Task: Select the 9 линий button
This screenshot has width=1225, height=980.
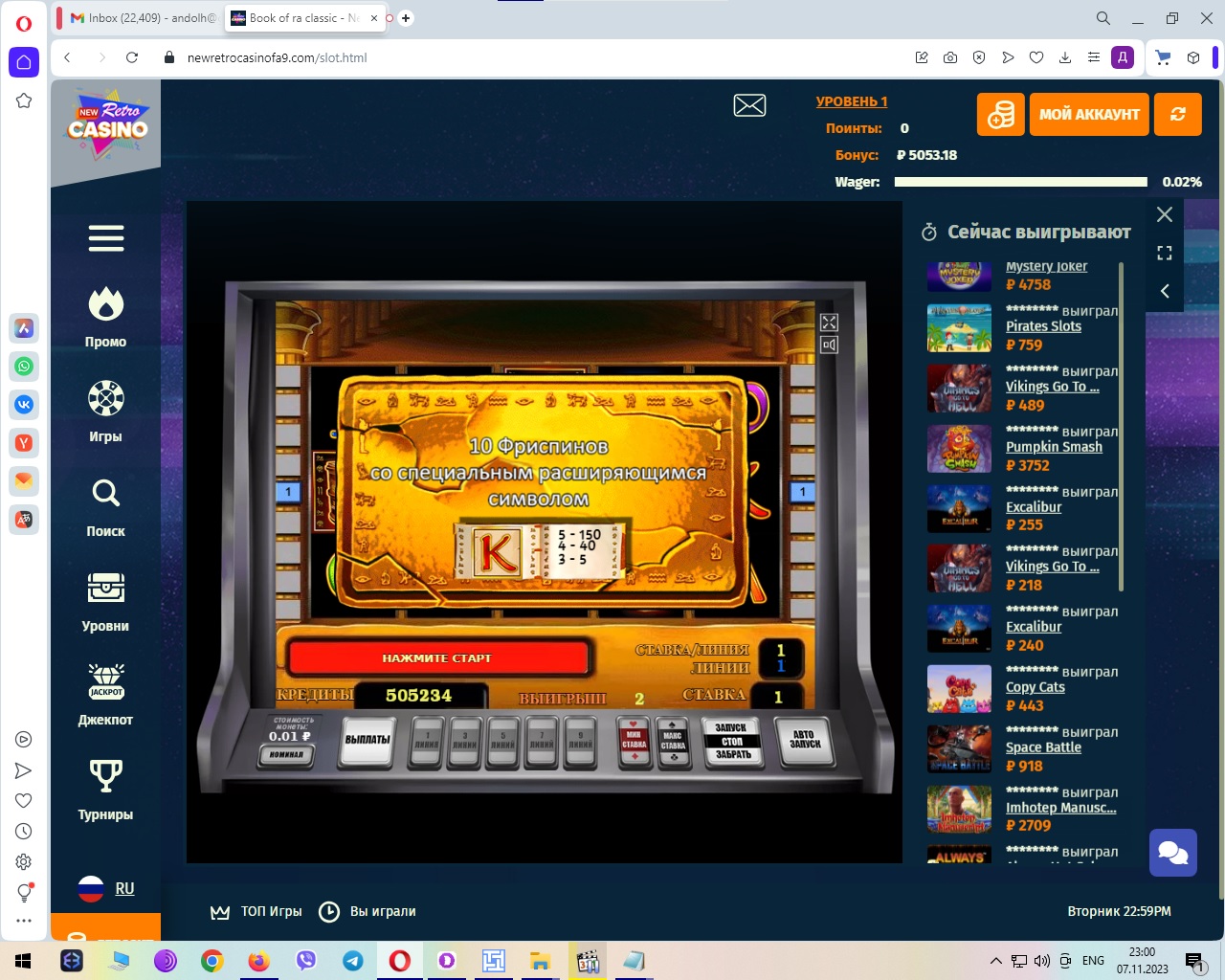Action: pyautogui.click(x=581, y=743)
